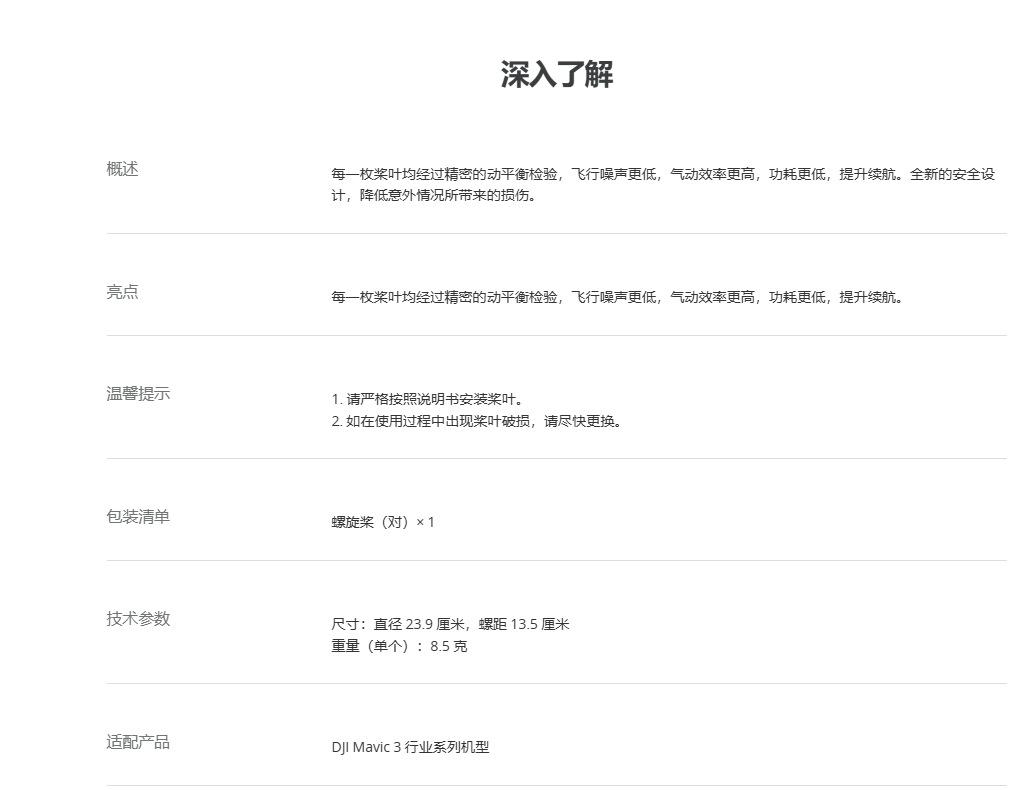Click 飞行噪声更低 in the 概述 row
The height and width of the screenshot is (790, 1027).
[615, 174]
